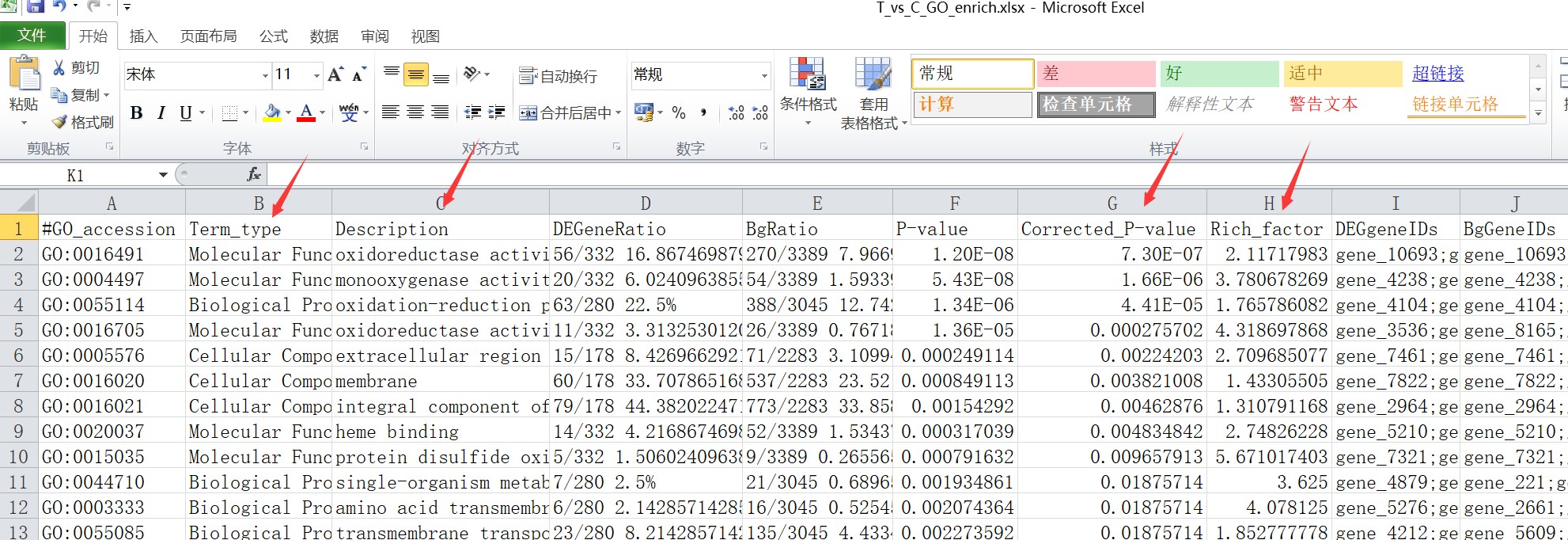
Task: Click the Paste clipboard icon
Action: [x=24, y=75]
